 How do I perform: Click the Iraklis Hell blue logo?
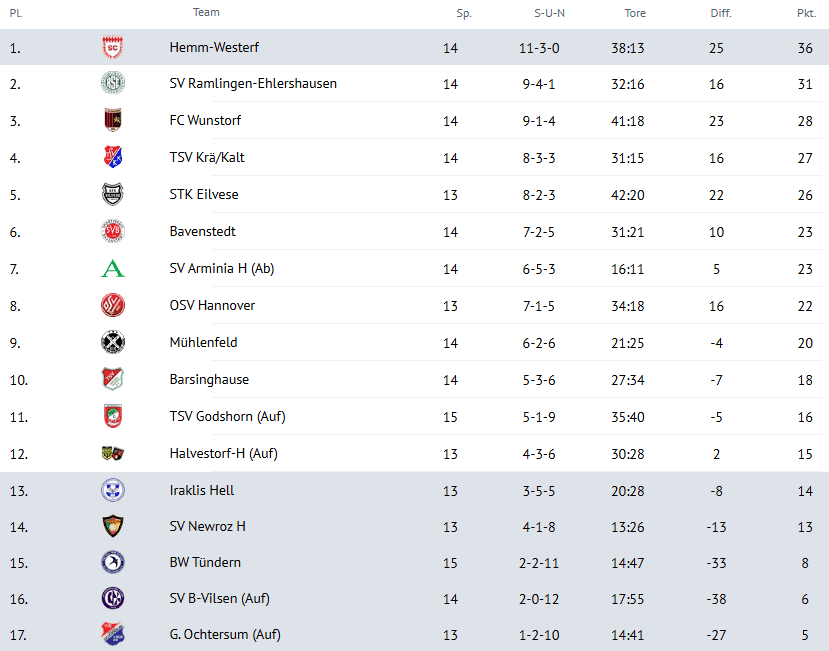tap(113, 490)
